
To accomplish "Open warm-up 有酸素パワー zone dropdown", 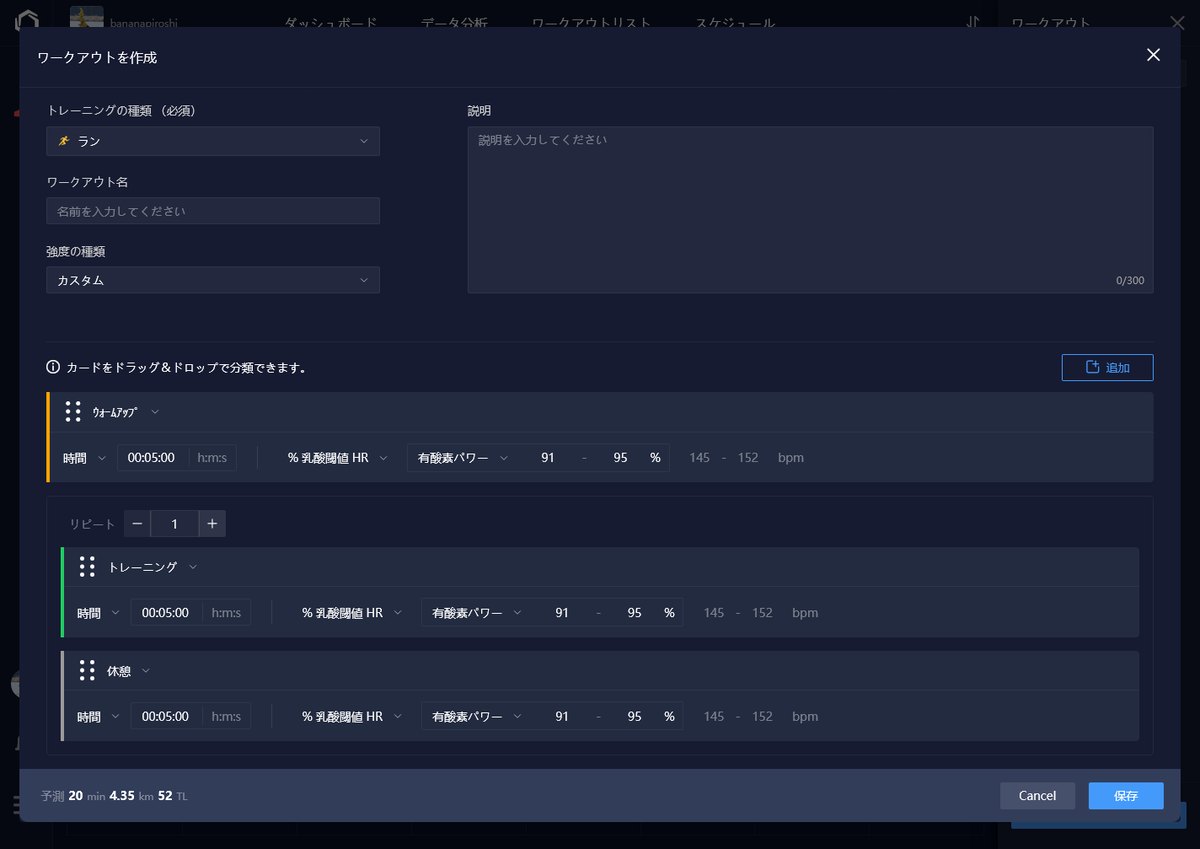I will 463,458.
